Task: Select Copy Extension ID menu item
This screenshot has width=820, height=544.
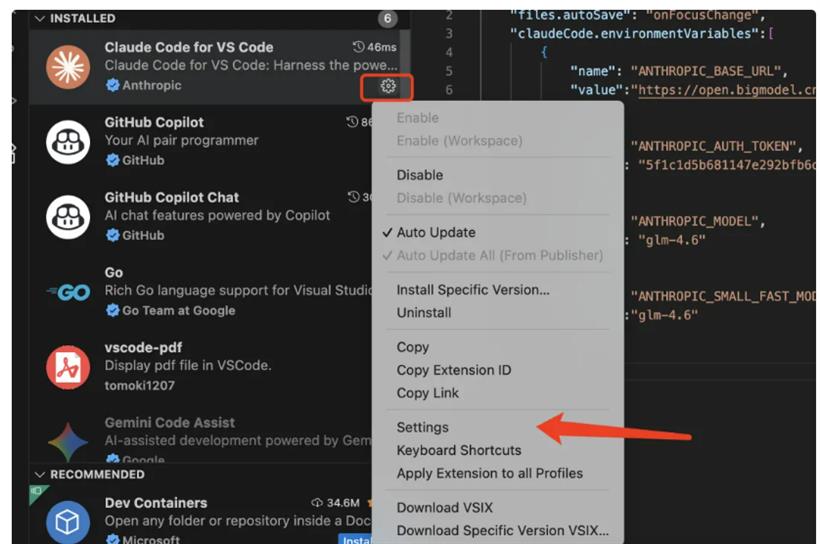Action: click(454, 370)
